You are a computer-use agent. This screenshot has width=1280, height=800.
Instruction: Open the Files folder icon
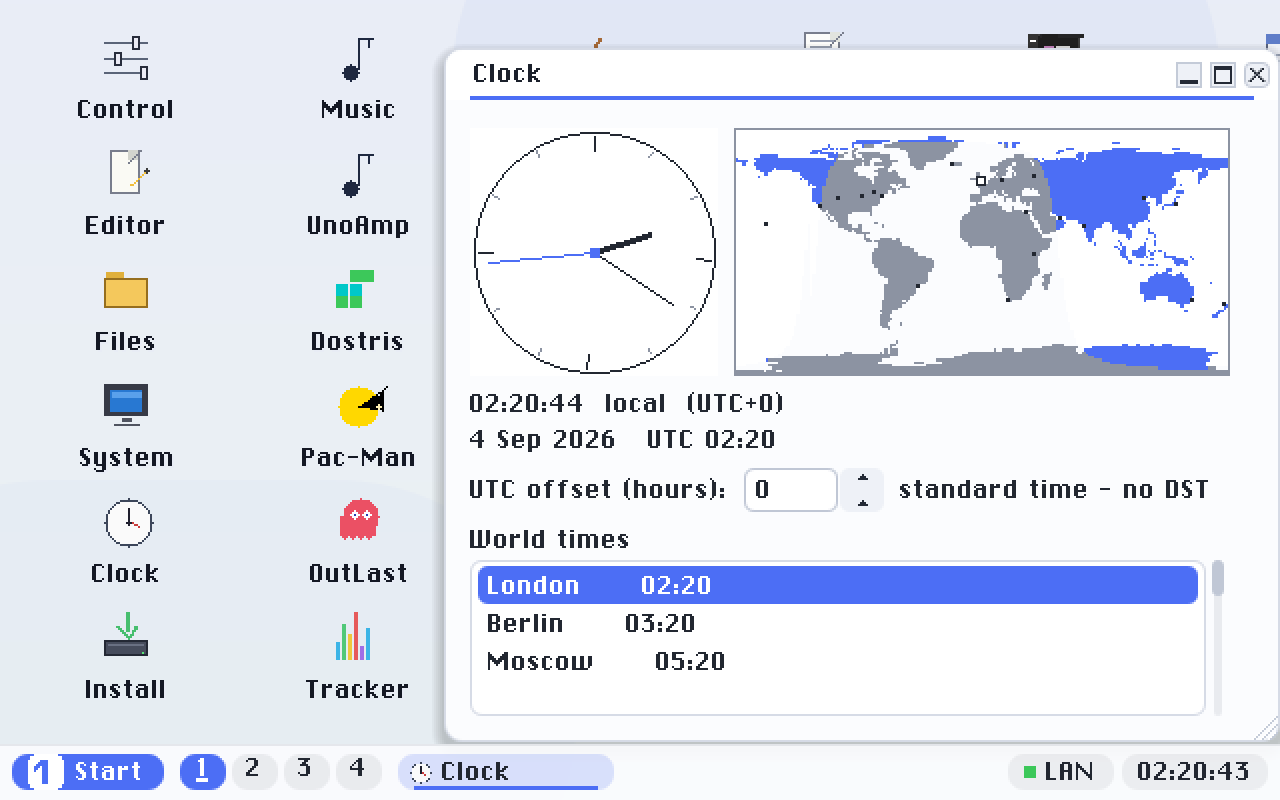[125, 312]
